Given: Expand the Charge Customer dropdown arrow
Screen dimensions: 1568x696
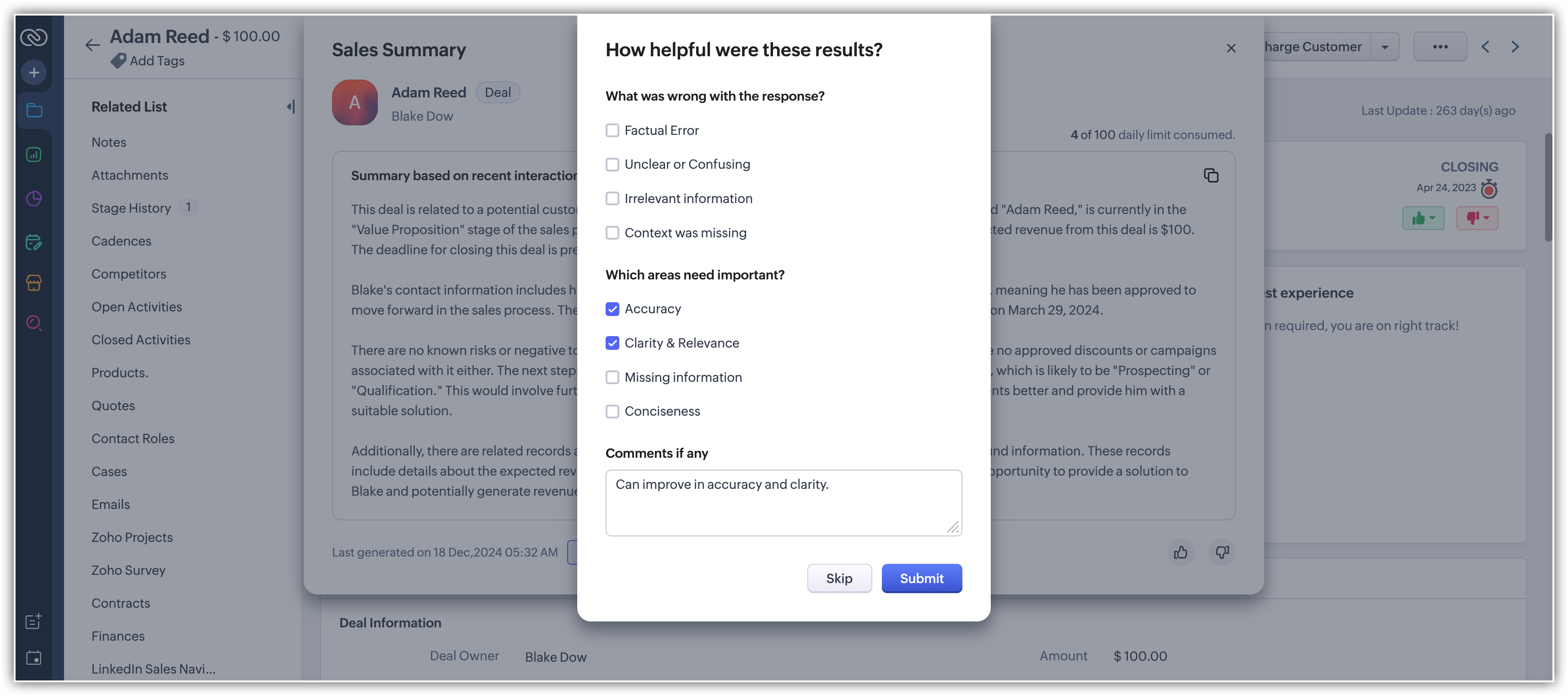Looking at the screenshot, I should coord(1385,47).
